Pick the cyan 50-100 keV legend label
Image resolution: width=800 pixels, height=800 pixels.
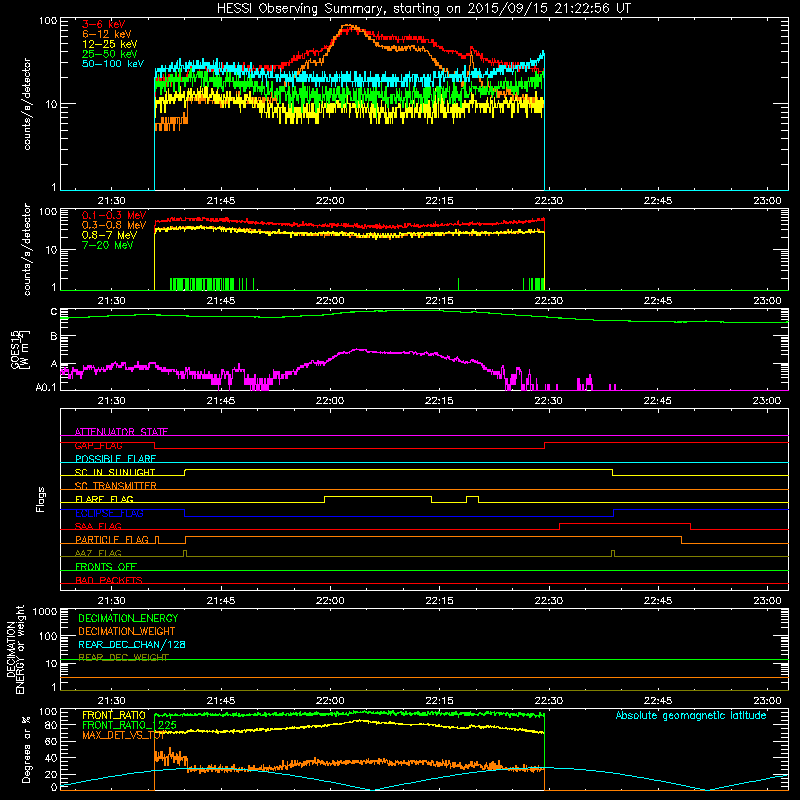point(113,64)
